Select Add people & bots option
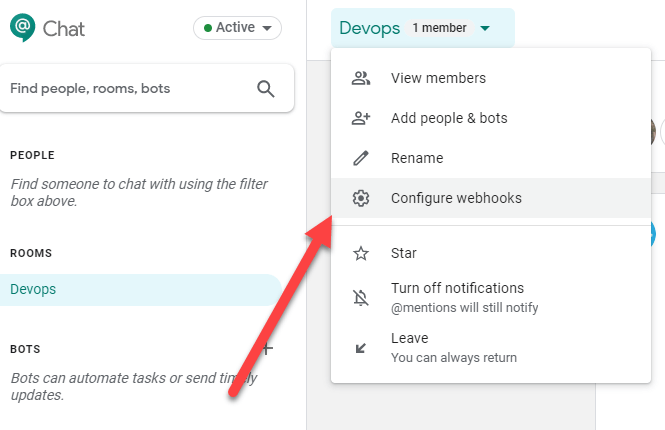The image size is (665, 430). pyautogui.click(x=449, y=118)
